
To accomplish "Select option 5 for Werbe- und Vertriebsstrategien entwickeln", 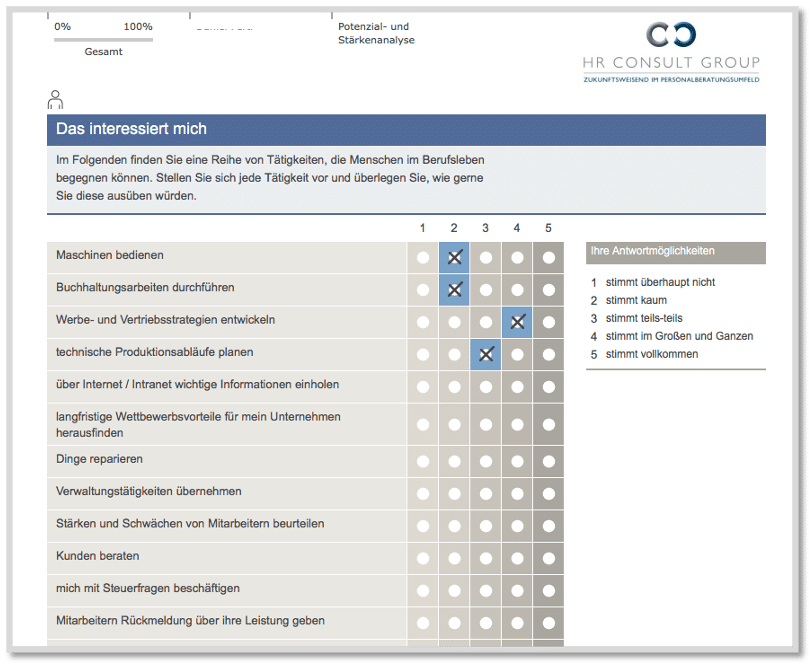I will (548, 322).
